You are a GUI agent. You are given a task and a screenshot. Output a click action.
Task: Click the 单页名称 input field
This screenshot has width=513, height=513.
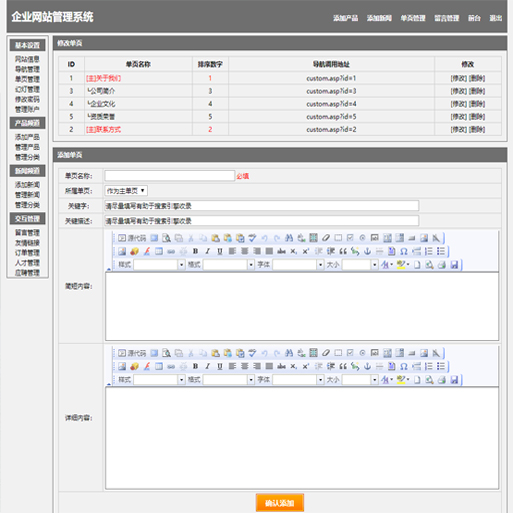tap(170, 176)
